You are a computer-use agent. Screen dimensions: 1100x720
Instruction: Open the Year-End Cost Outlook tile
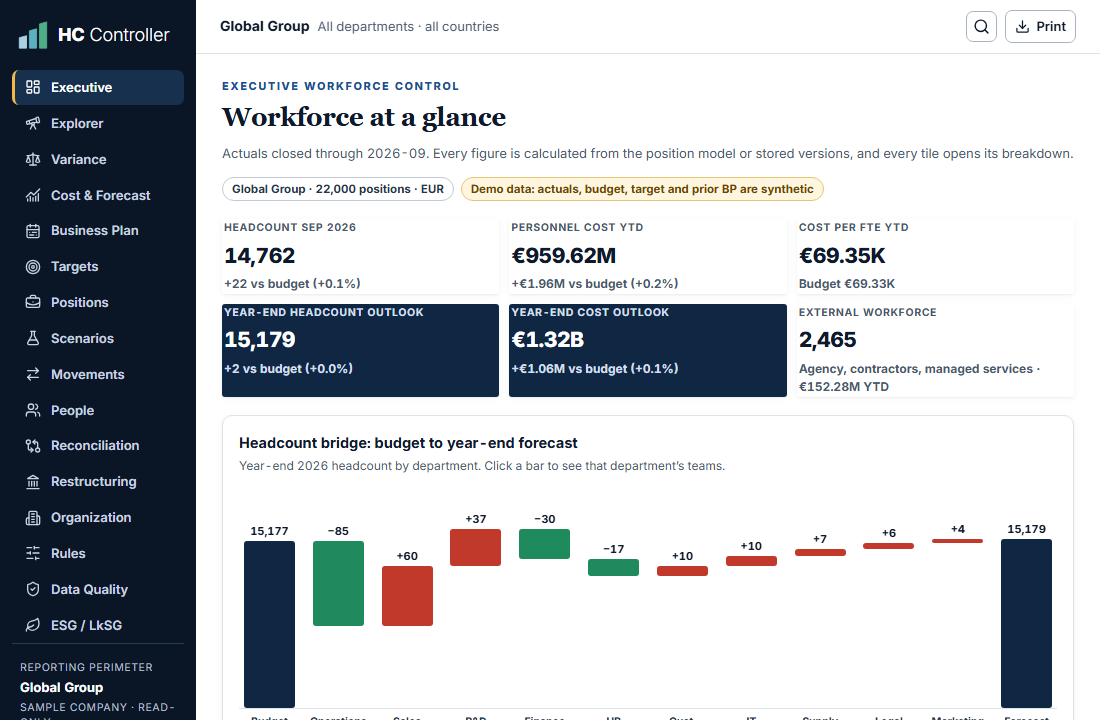[648, 350]
